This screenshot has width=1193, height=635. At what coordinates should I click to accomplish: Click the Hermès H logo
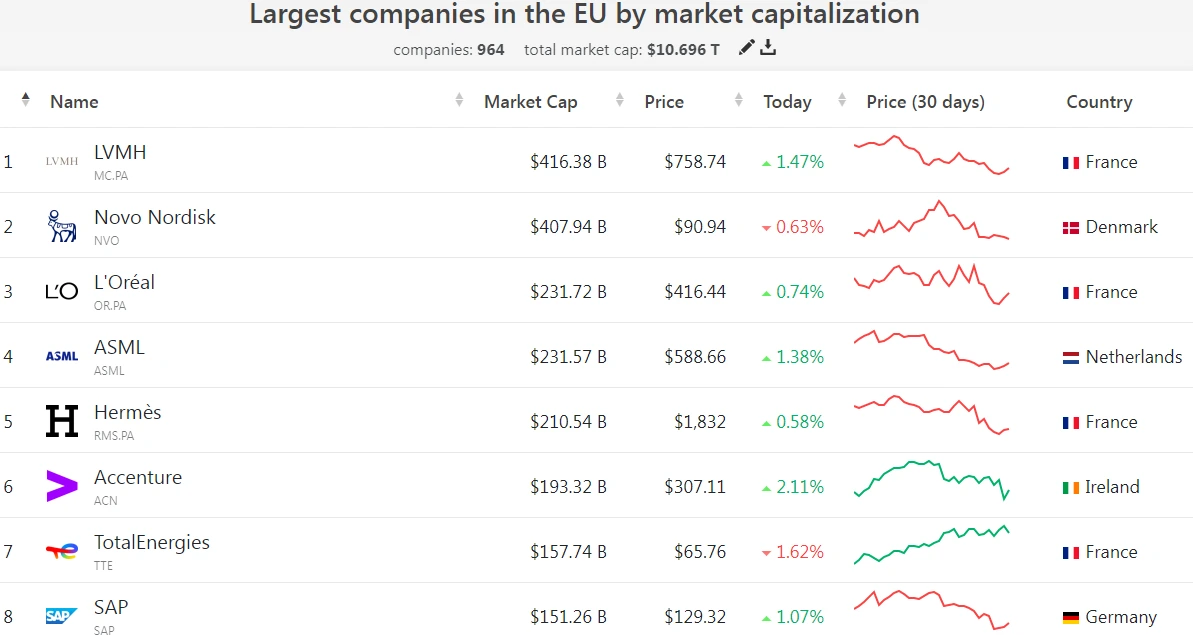pos(62,420)
